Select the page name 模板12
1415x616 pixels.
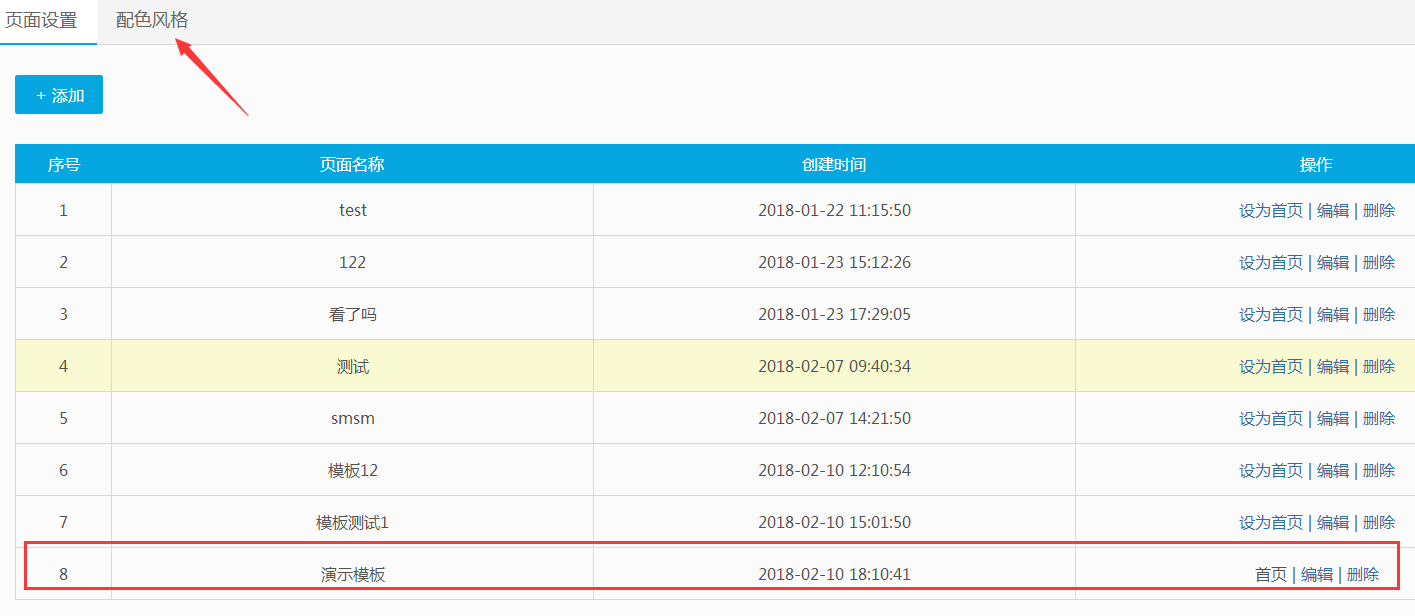[x=352, y=470]
